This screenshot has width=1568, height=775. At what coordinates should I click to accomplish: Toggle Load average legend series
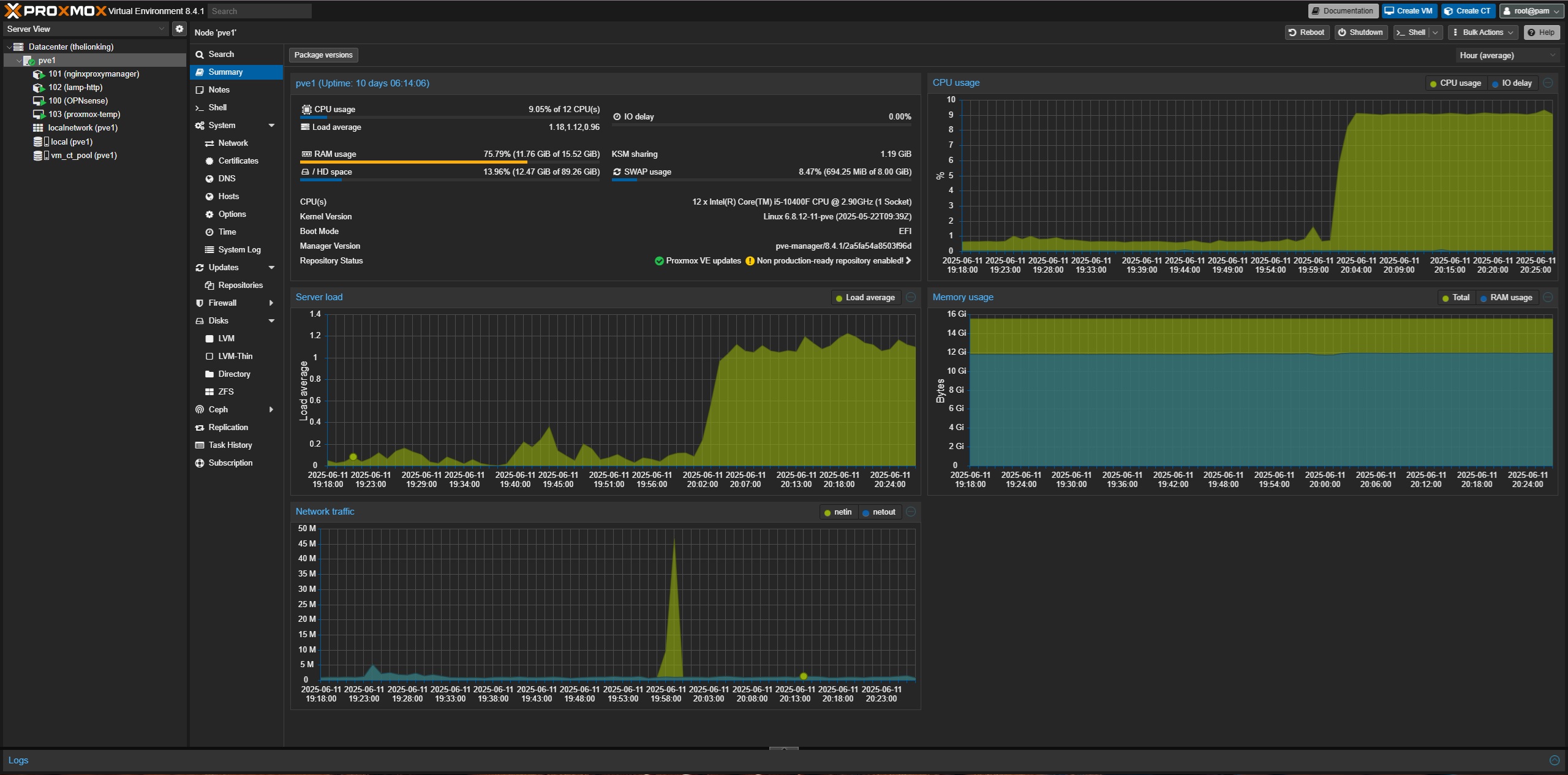865,298
